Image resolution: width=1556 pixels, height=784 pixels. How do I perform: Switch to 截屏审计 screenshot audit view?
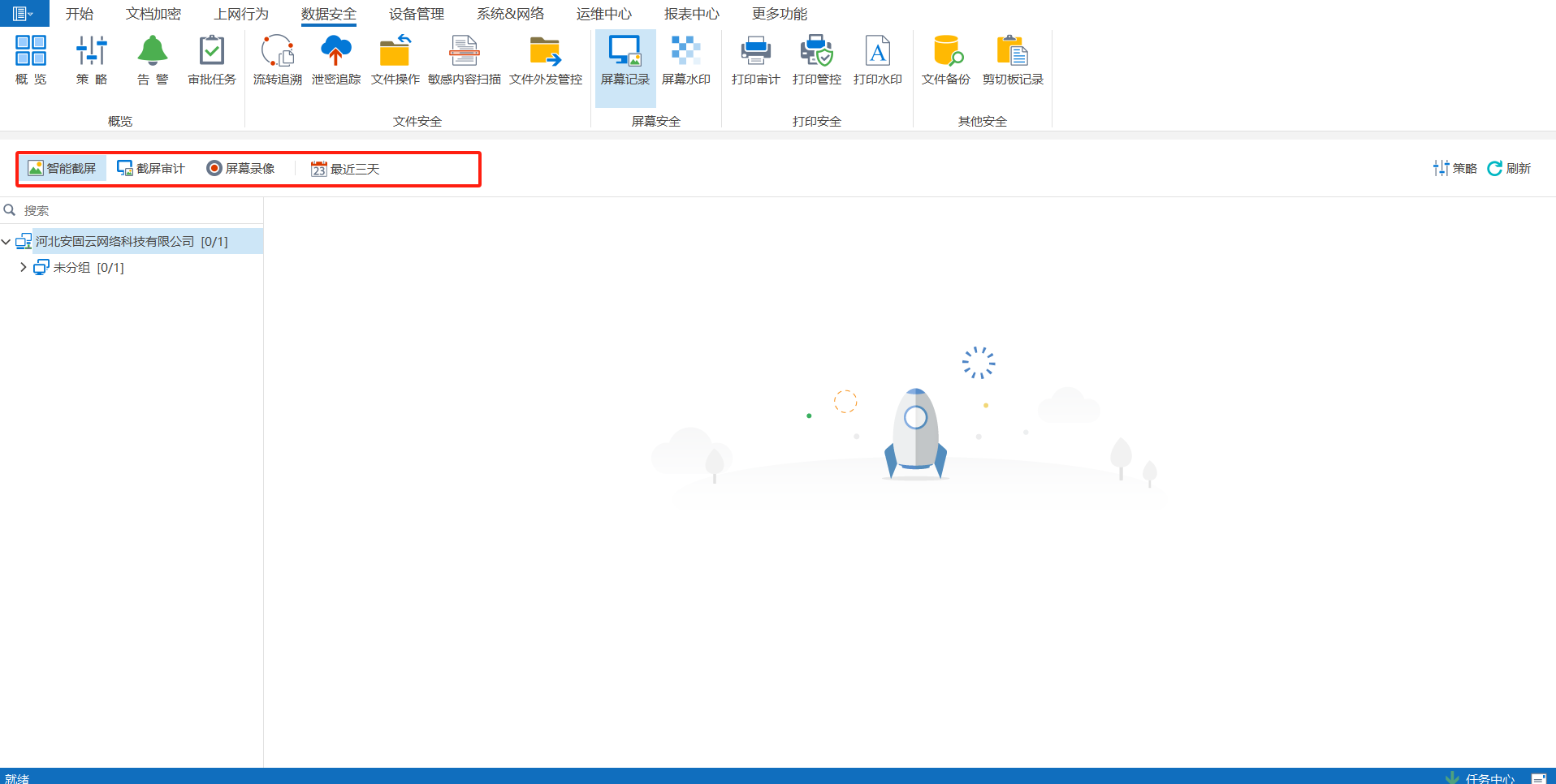[151, 168]
